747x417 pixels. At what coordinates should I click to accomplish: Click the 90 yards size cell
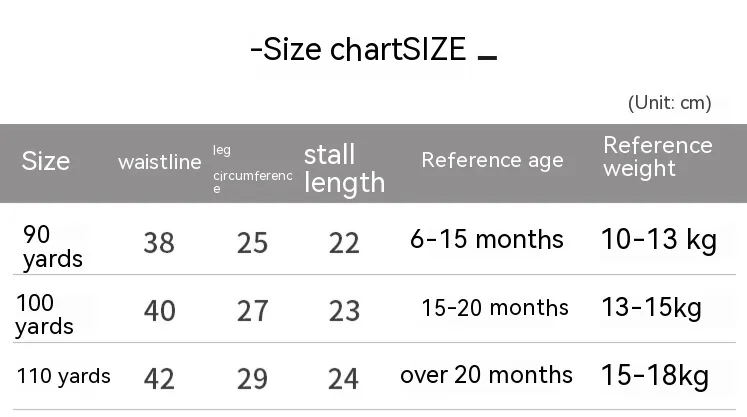coord(52,247)
